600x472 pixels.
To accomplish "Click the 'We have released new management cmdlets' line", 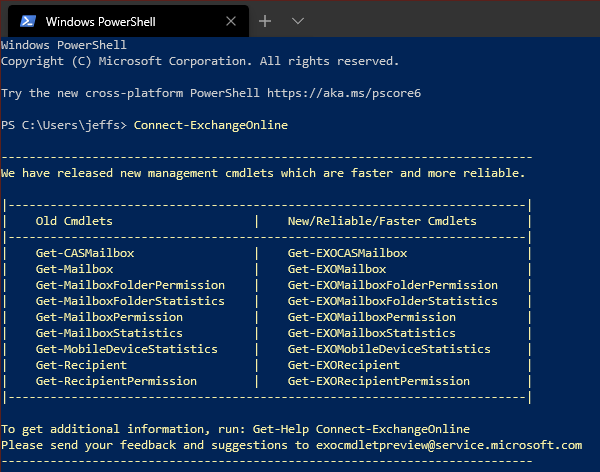I will tap(262, 173).
